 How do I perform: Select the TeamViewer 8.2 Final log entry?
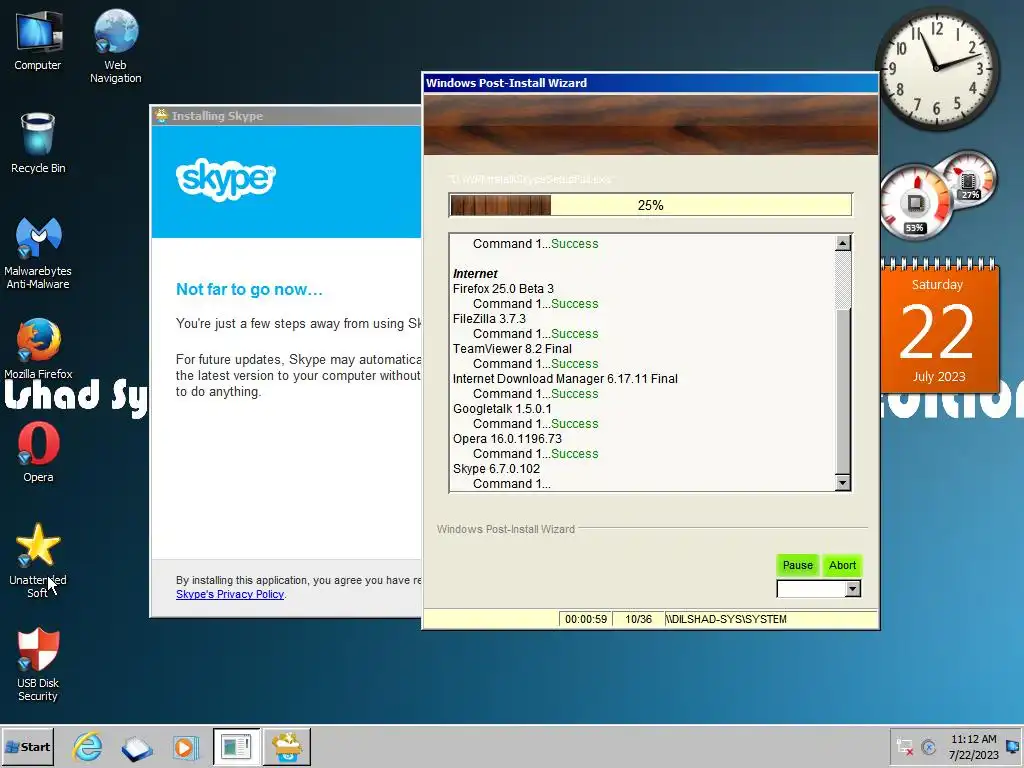tap(512, 349)
